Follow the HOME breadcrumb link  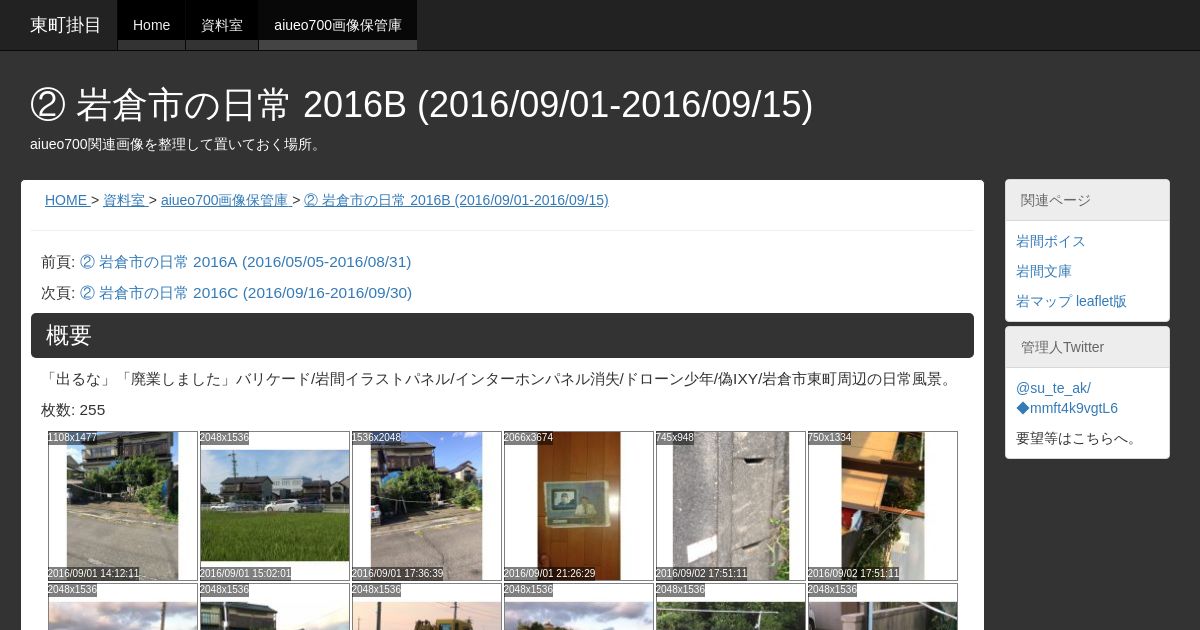point(66,200)
